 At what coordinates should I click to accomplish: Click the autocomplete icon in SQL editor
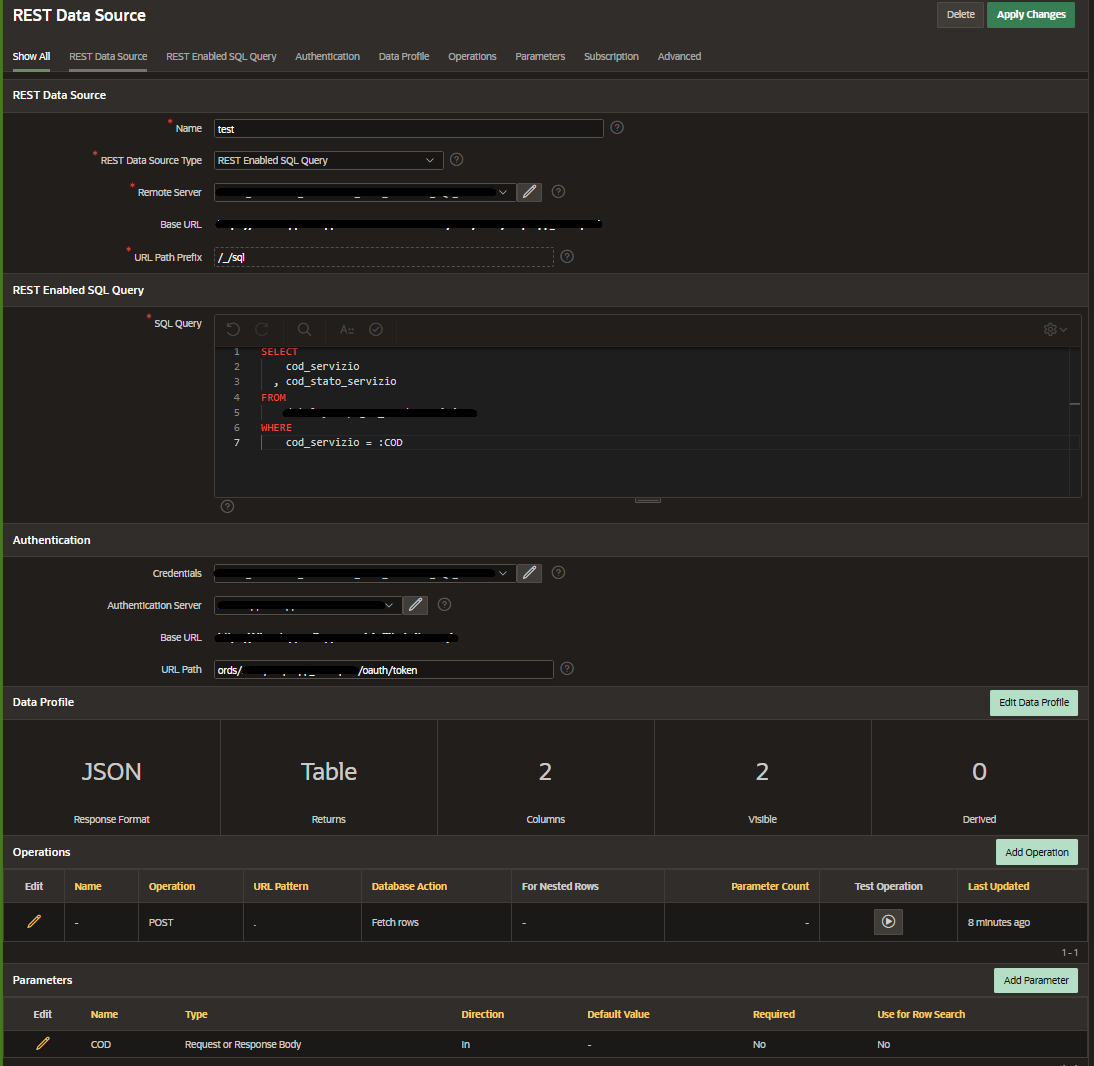click(x=347, y=329)
